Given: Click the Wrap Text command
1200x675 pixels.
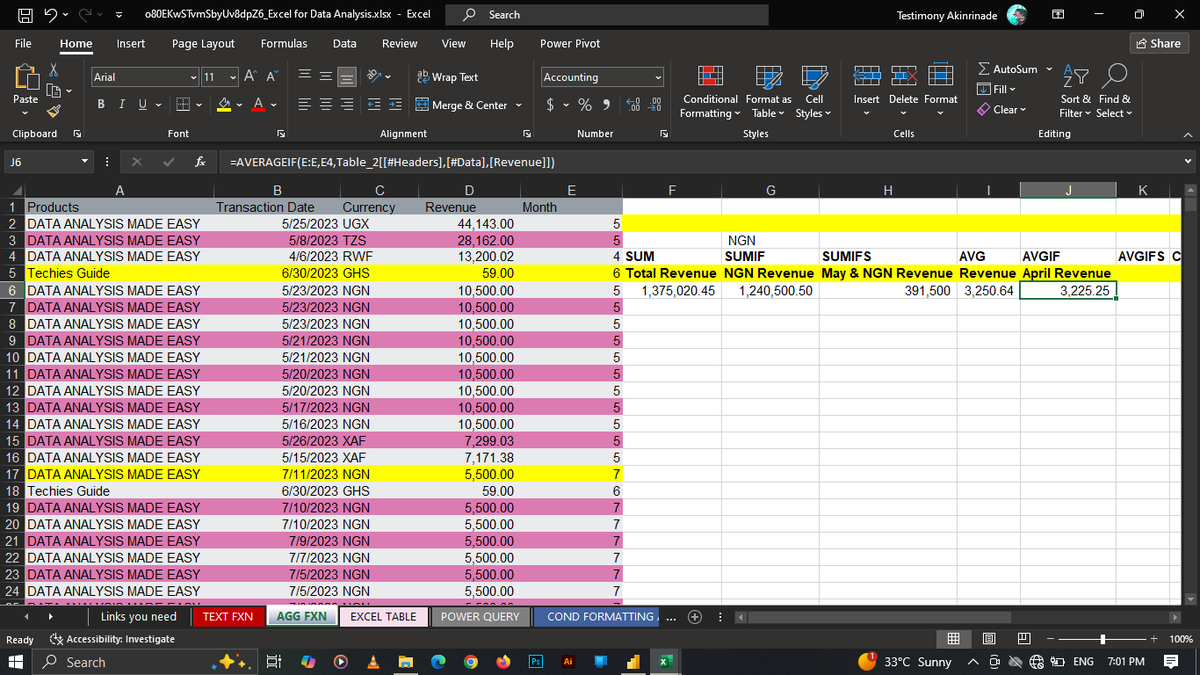Looking at the screenshot, I should coord(450,76).
